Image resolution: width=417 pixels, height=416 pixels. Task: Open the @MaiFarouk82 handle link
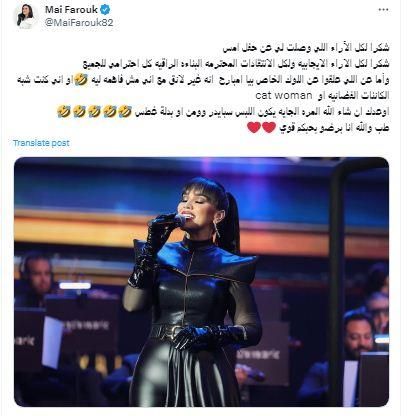(79, 23)
